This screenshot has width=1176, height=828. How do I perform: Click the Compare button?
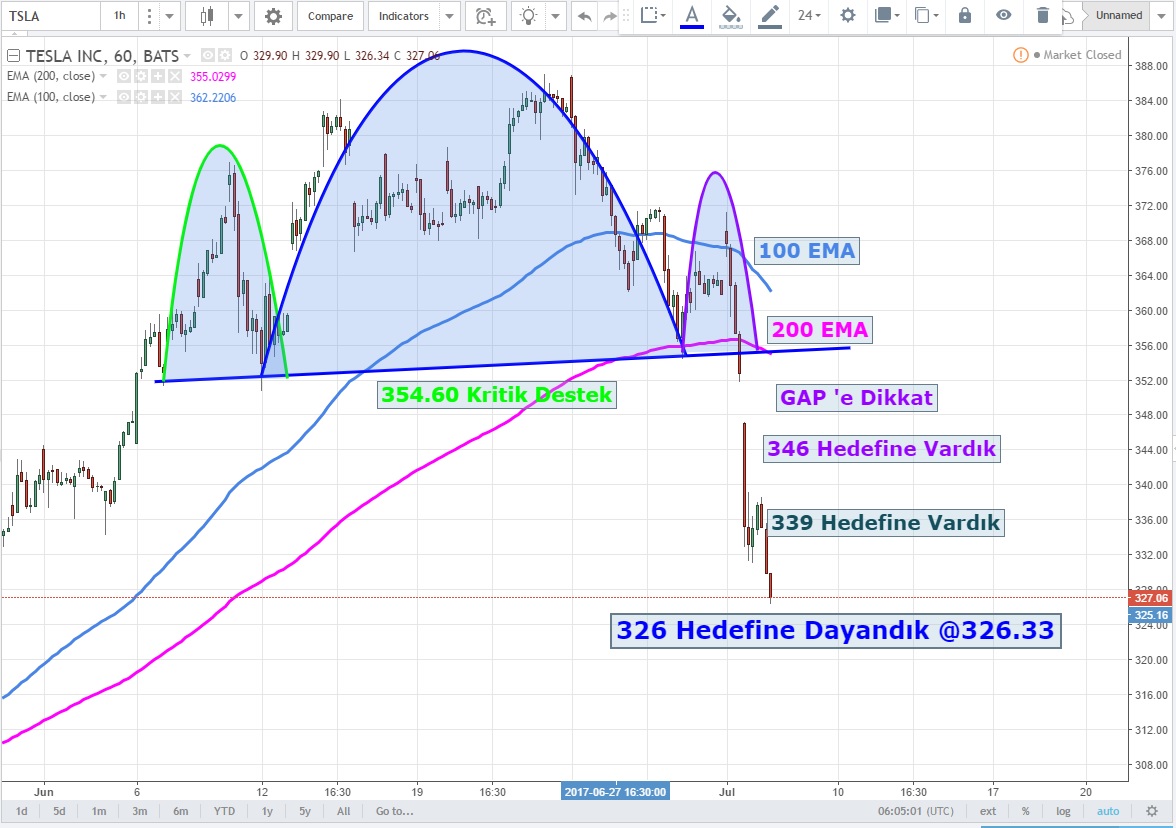coord(330,16)
